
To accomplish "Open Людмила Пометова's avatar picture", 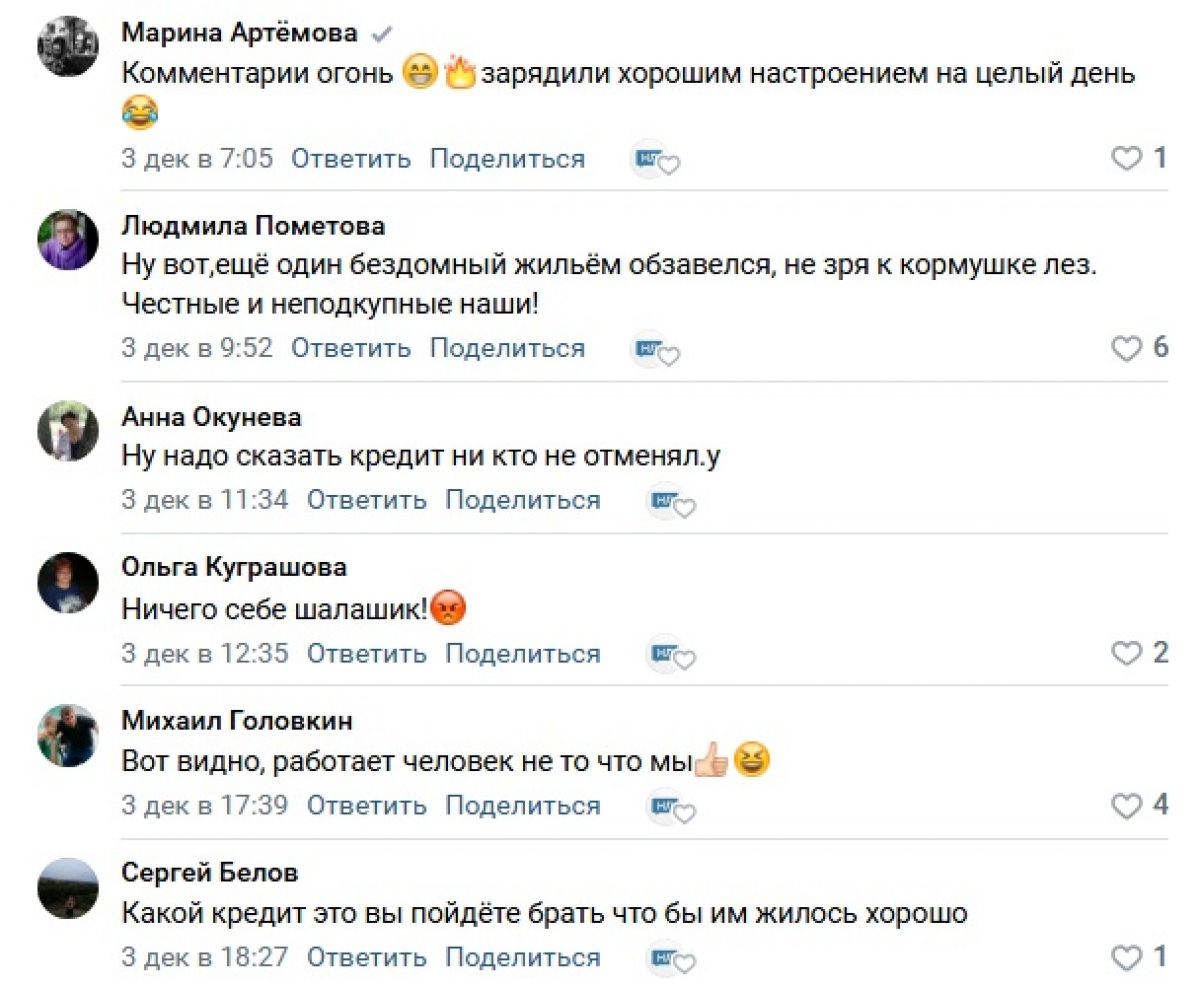I will [68, 240].
